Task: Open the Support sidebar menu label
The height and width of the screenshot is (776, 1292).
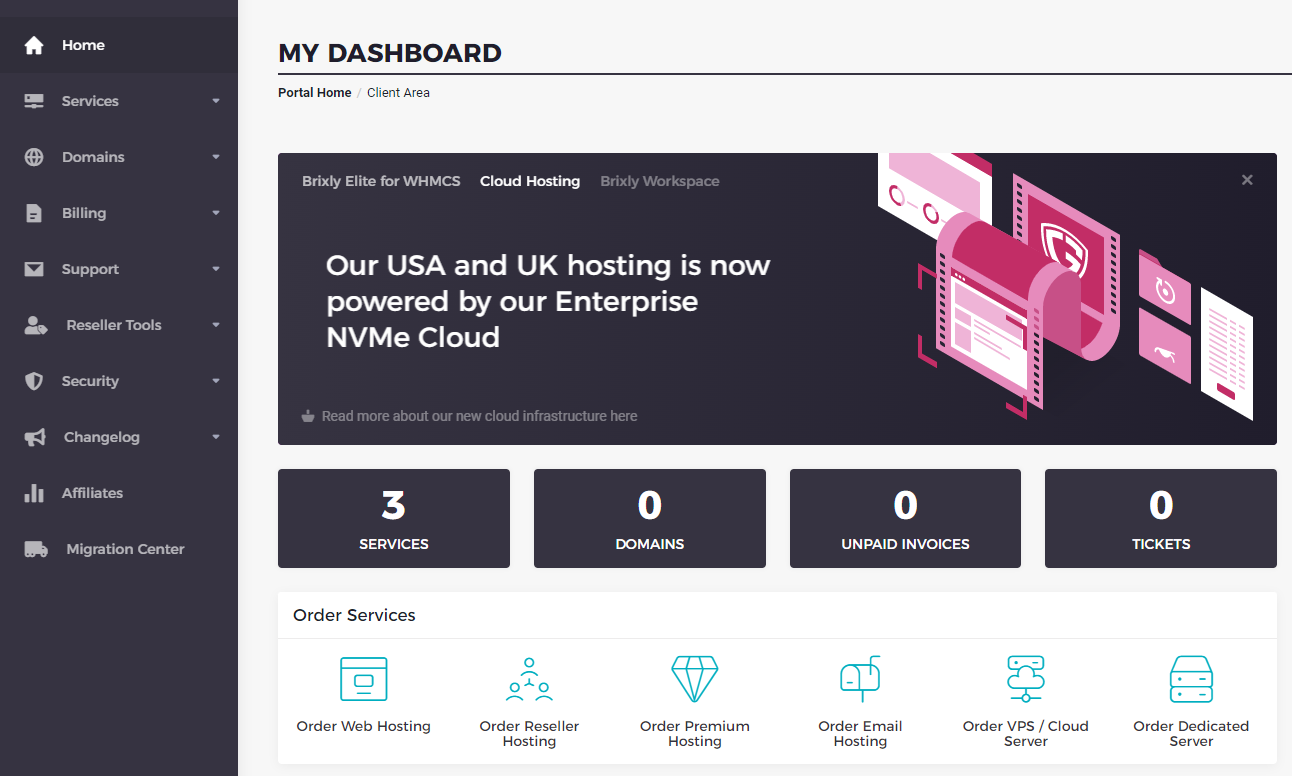Action: 90,269
